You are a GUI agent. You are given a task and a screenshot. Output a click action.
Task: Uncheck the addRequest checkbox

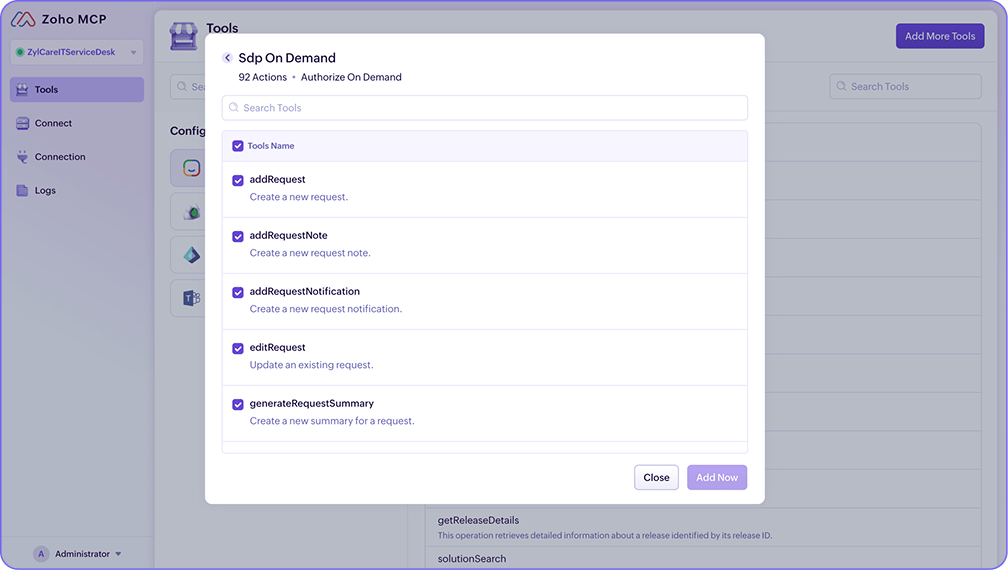click(x=238, y=181)
